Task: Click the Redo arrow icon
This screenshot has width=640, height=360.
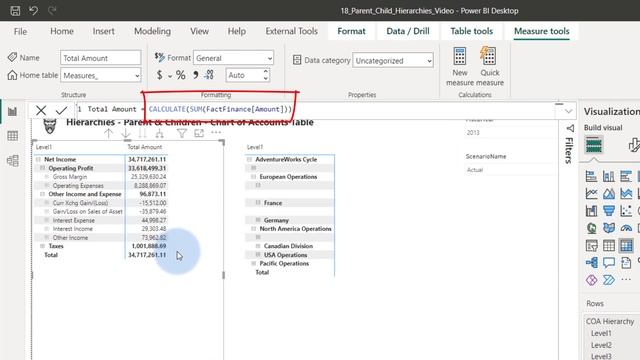Action: tap(52, 10)
